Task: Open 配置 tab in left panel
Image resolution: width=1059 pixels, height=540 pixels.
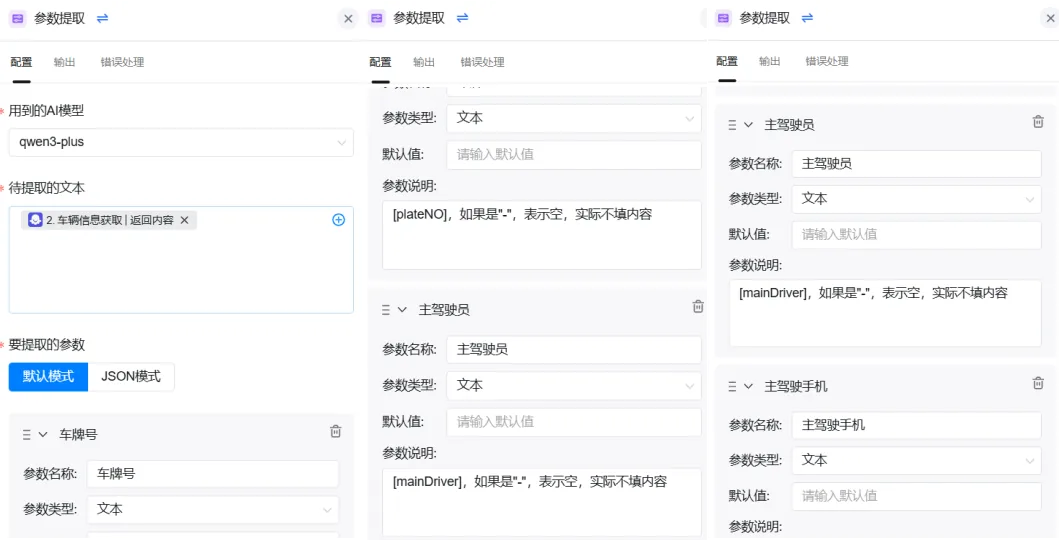Action: pos(21,62)
